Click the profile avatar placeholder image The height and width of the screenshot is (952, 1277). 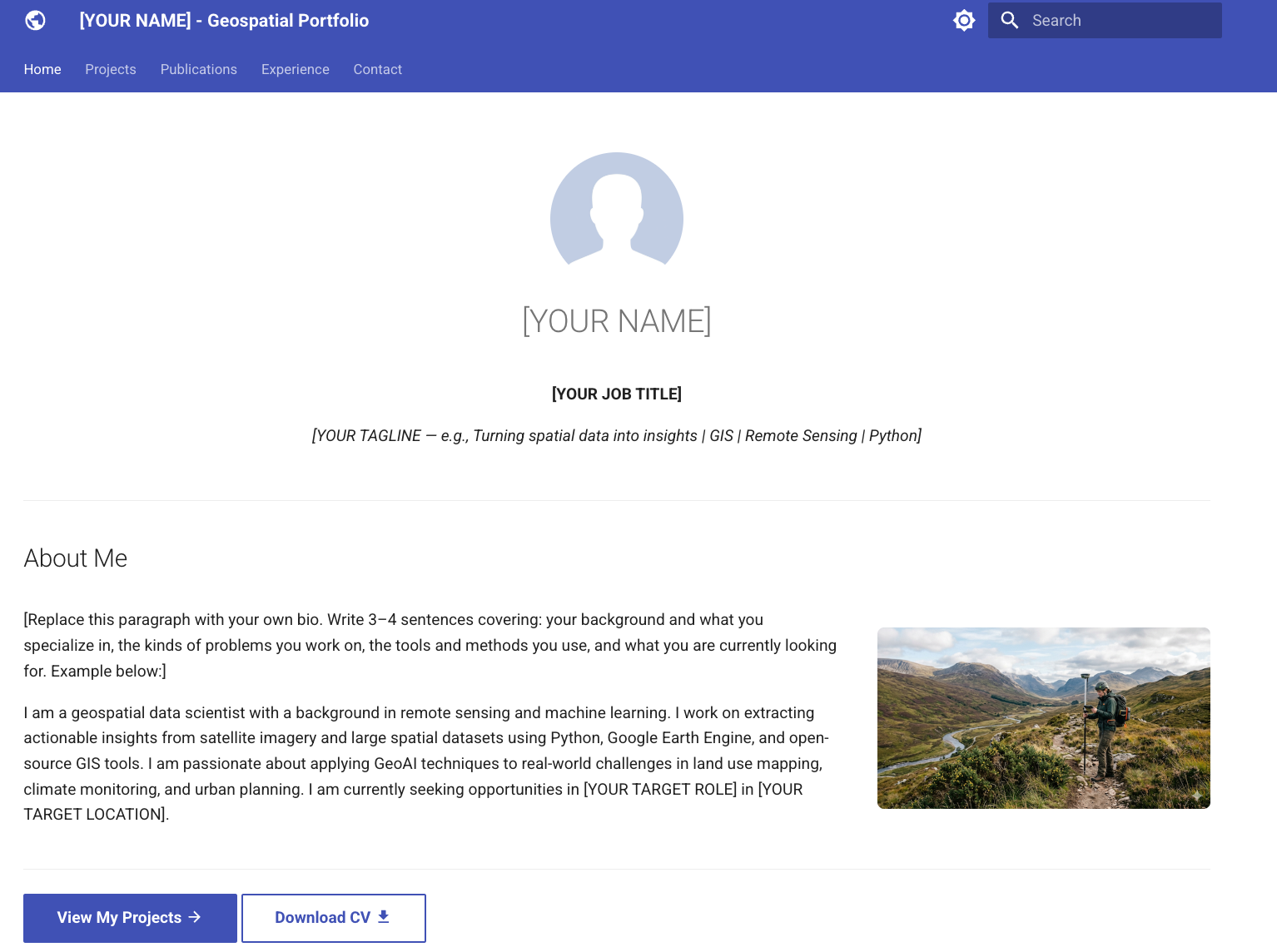pos(616,210)
